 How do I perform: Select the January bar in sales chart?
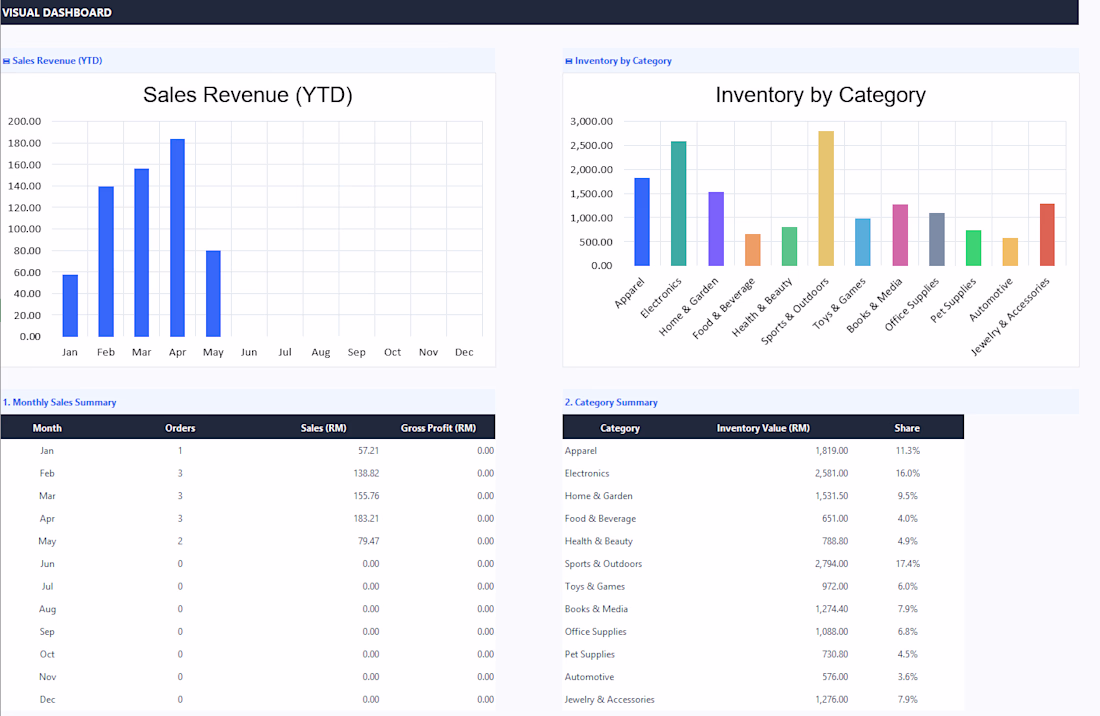70,306
